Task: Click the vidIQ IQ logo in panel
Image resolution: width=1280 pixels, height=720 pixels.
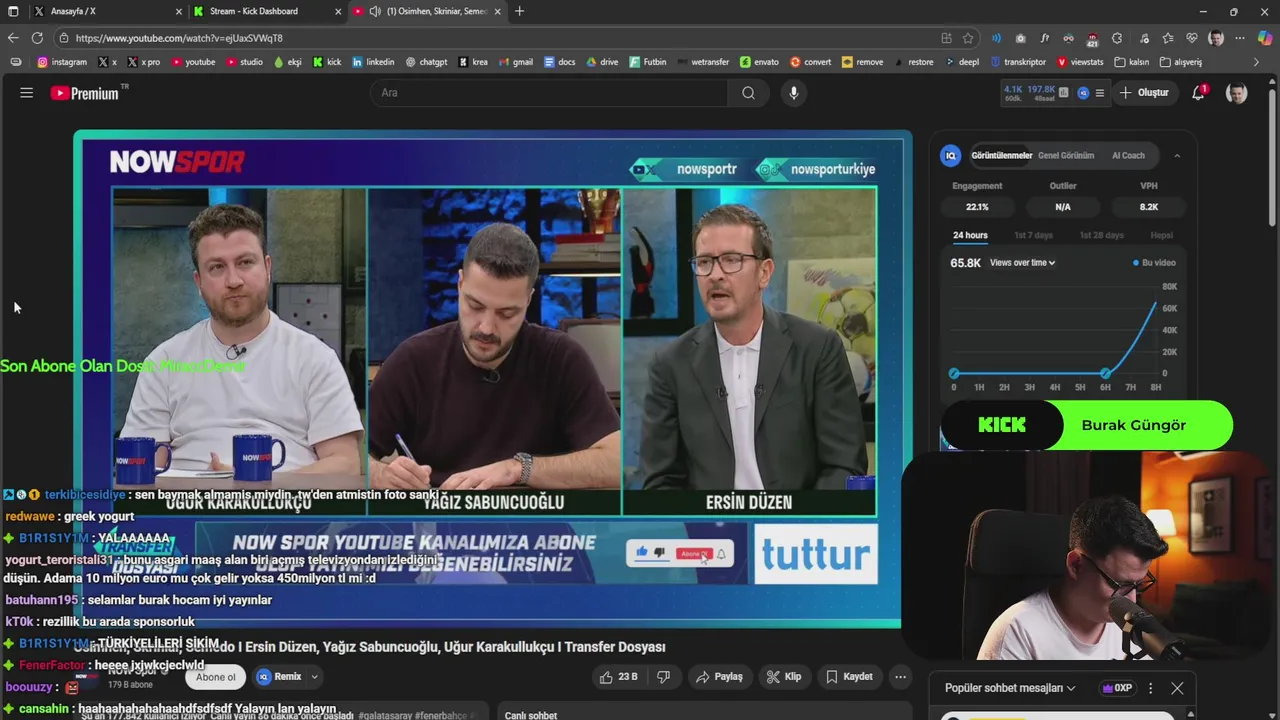Action: click(951, 156)
